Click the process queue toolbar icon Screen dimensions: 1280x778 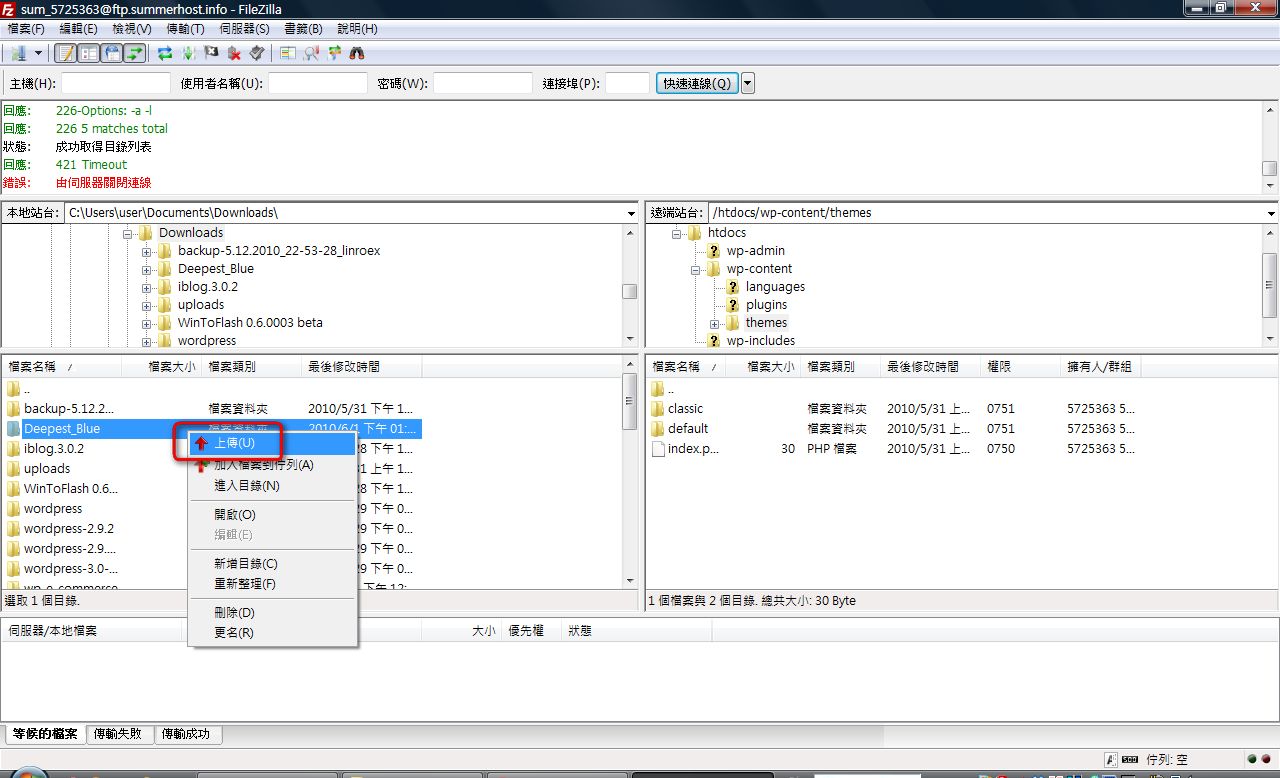coord(188,53)
